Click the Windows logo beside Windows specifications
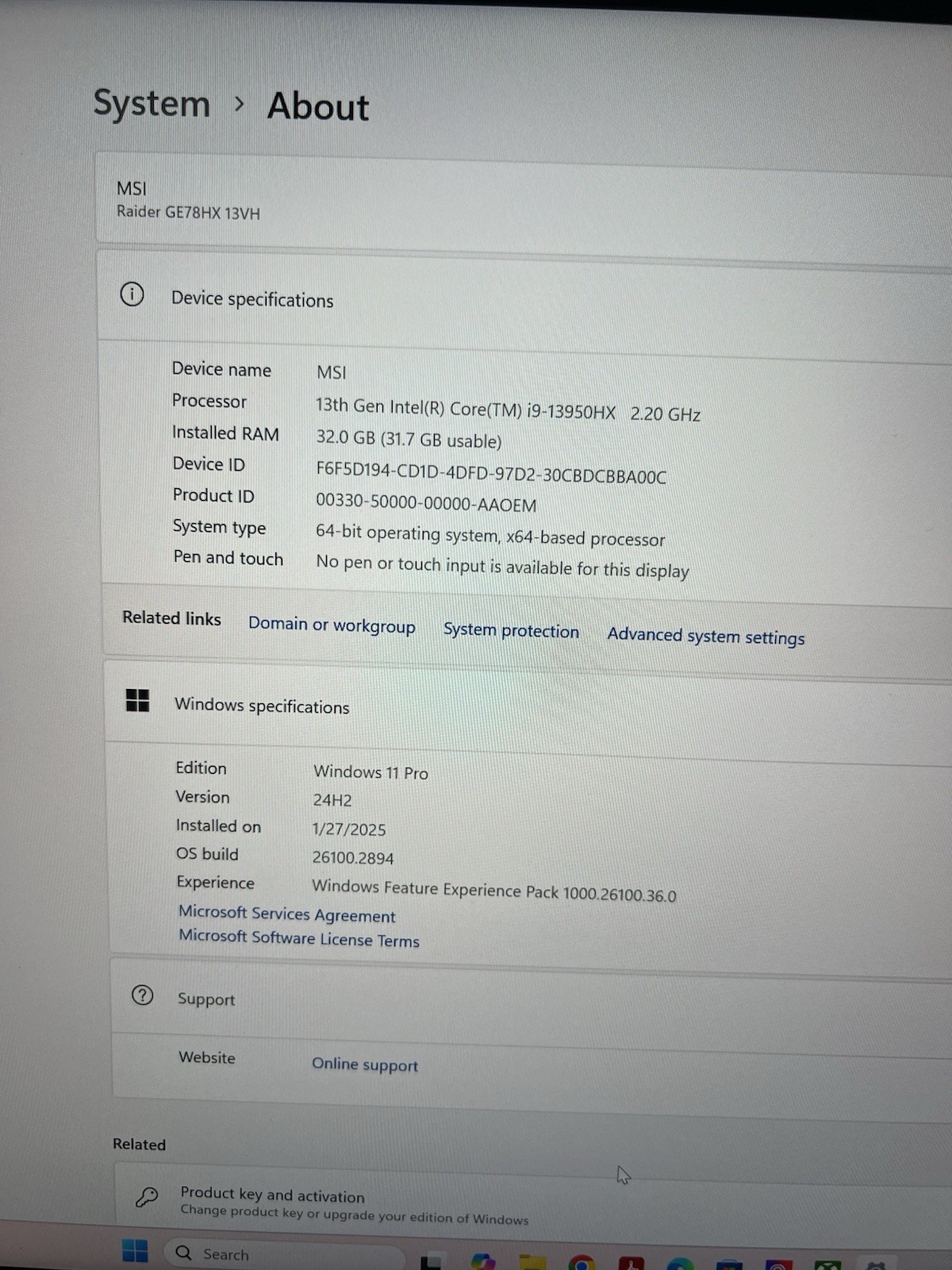 pyautogui.click(x=137, y=700)
